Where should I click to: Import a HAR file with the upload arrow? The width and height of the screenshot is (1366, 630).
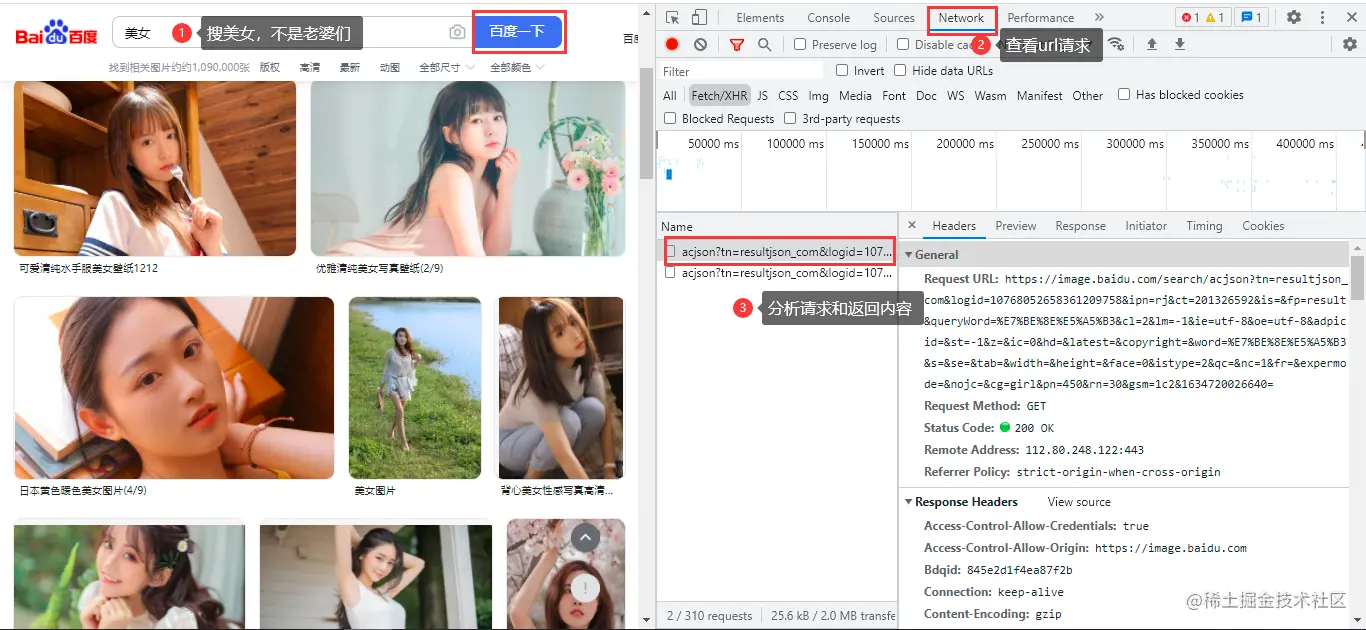1152,44
